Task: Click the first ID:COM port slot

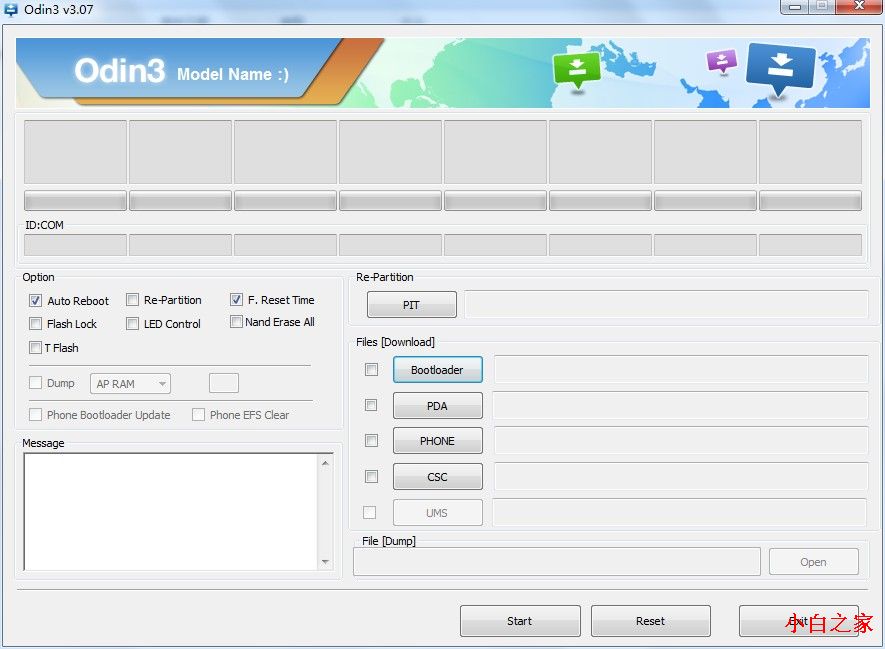Action: coord(75,245)
